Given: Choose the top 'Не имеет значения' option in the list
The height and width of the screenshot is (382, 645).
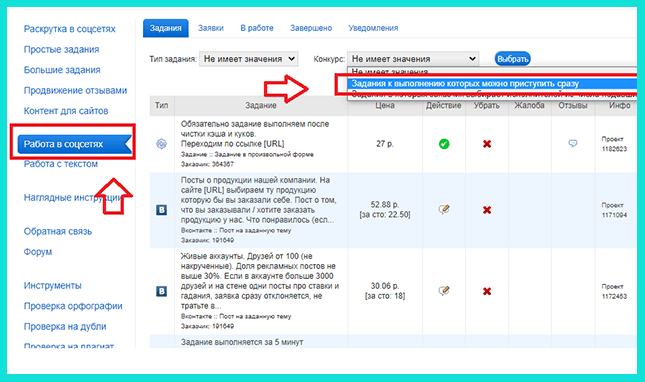Looking at the screenshot, I should pyautogui.click(x=492, y=72).
